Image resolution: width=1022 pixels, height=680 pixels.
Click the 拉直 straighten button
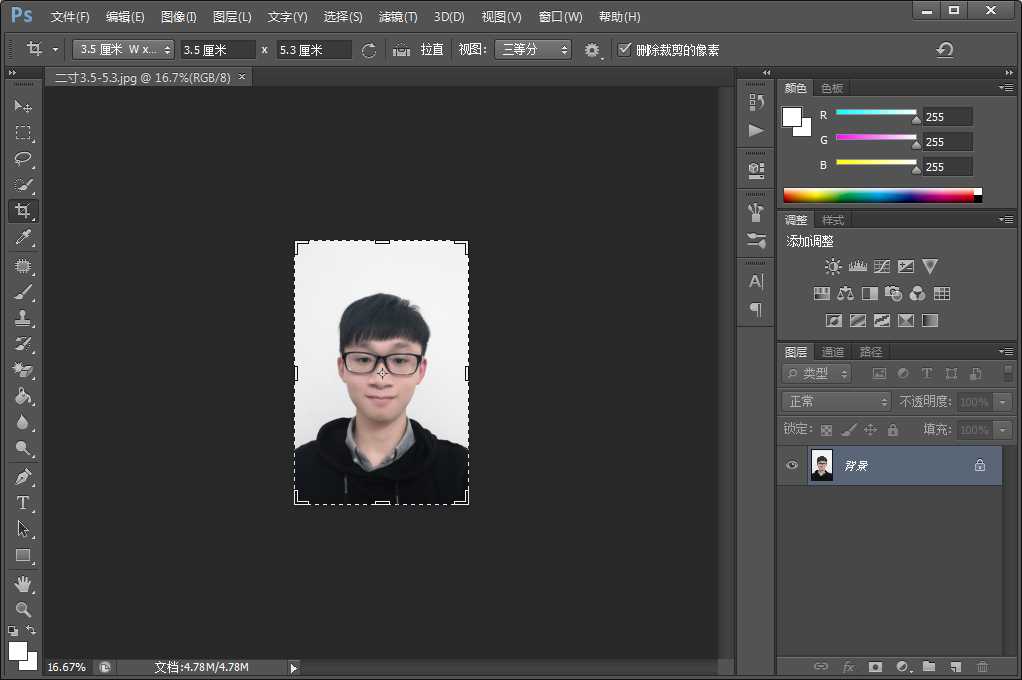pyautogui.click(x=431, y=50)
